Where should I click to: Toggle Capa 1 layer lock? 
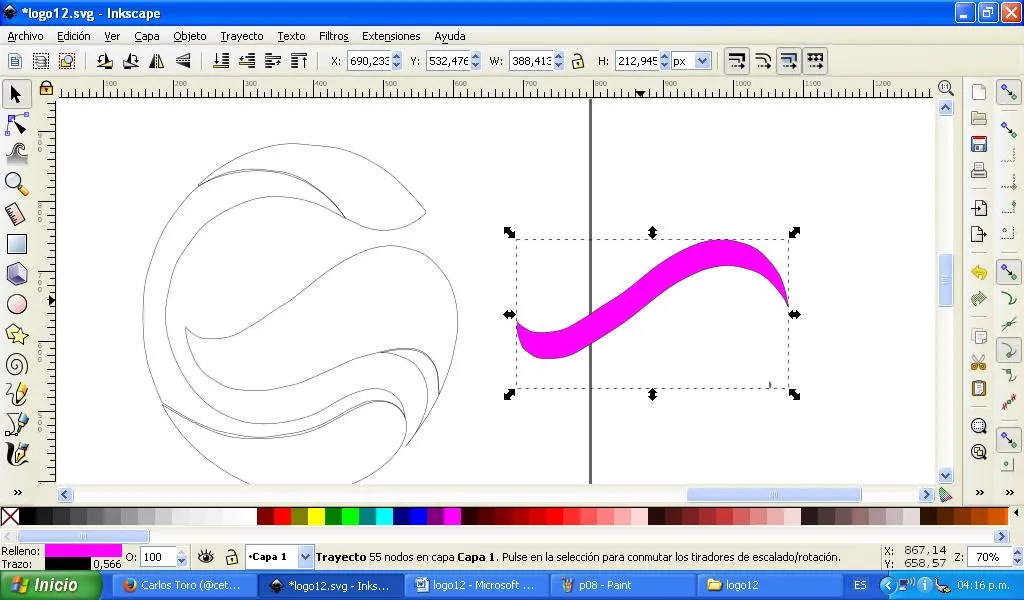(x=231, y=556)
